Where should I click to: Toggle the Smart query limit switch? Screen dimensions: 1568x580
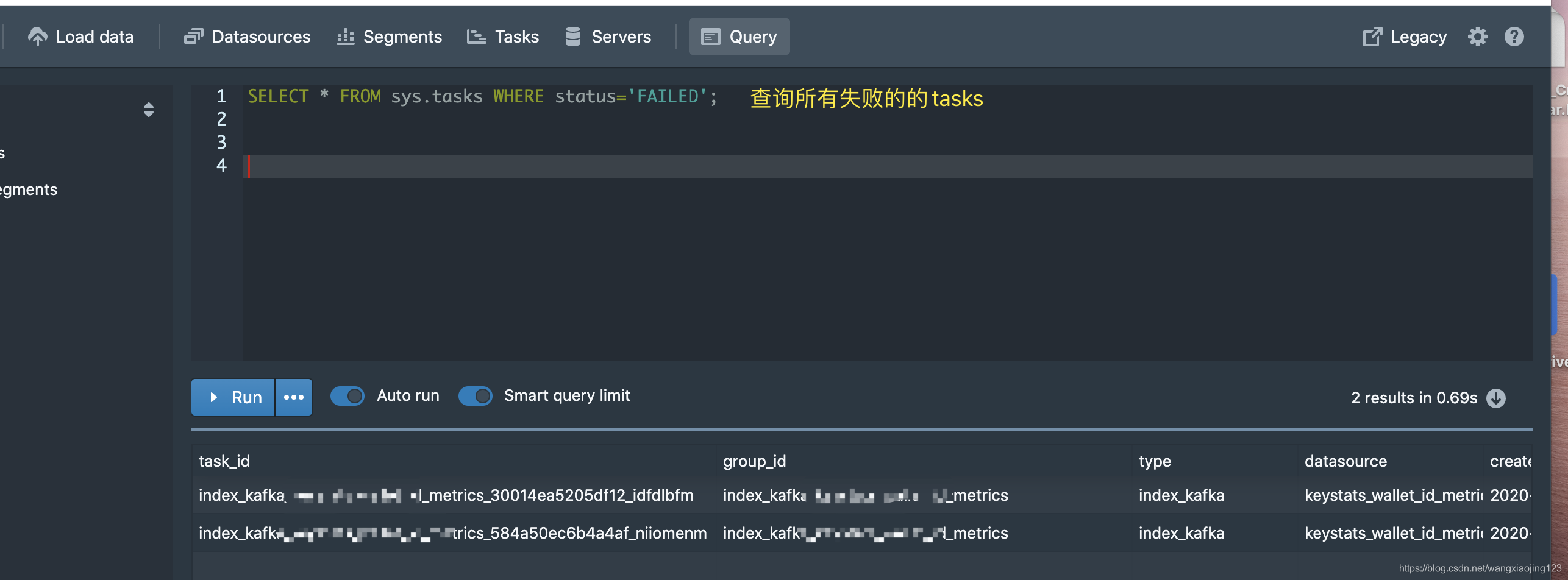pos(476,396)
